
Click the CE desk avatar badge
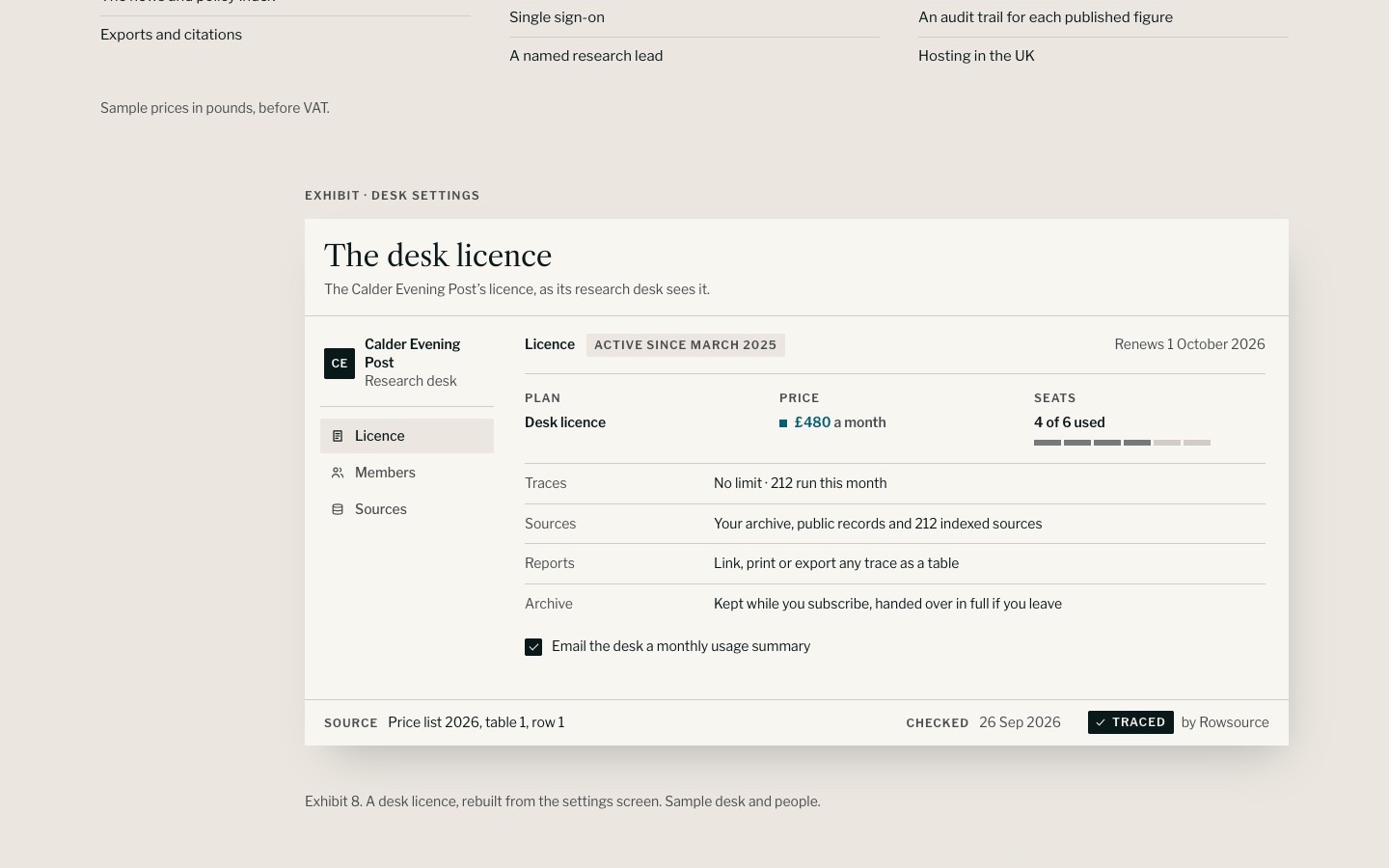tap(340, 364)
